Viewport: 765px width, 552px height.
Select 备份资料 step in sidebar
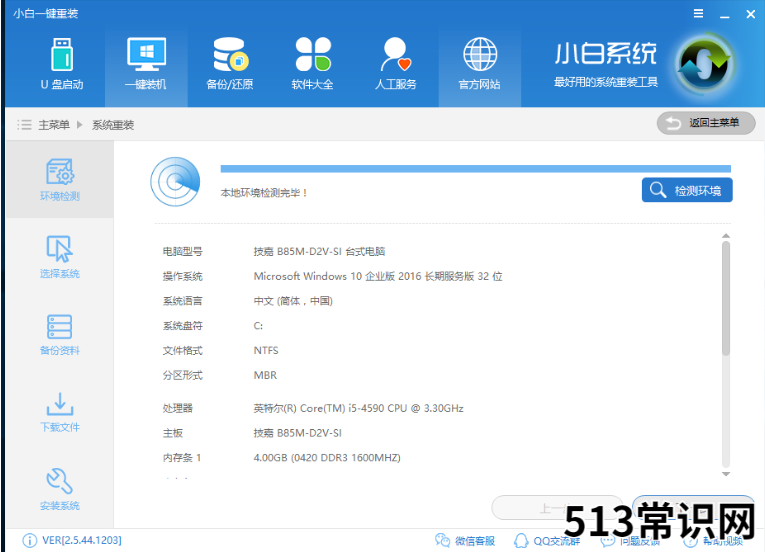pyautogui.click(x=60, y=334)
